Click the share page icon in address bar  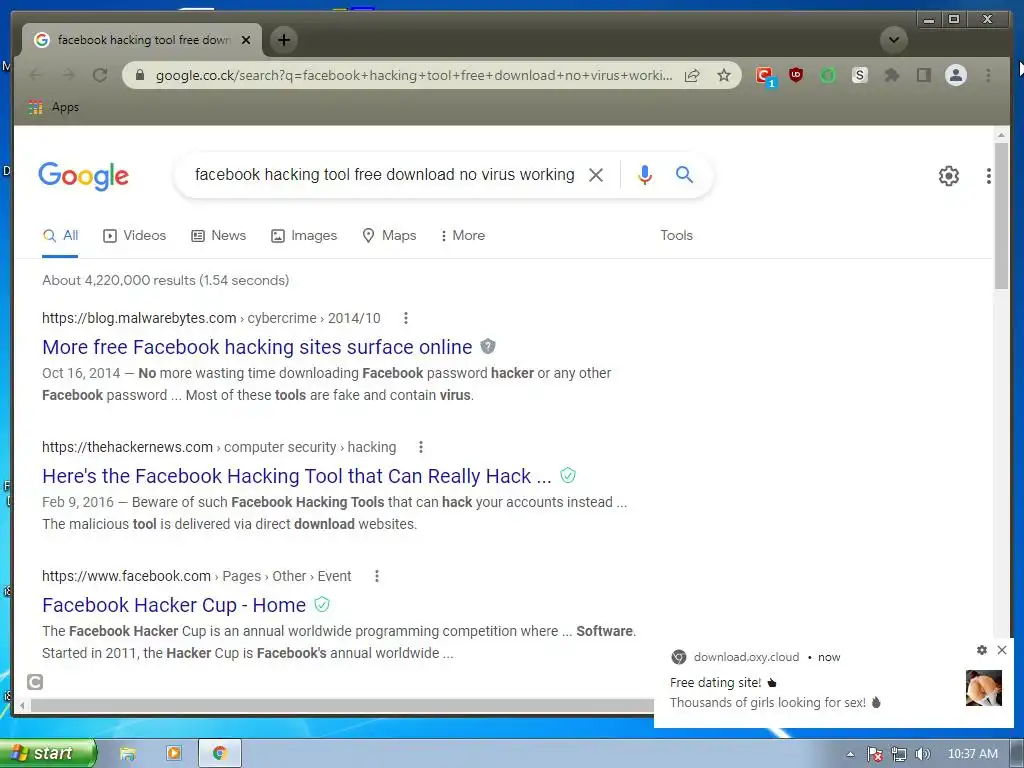(692, 75)
